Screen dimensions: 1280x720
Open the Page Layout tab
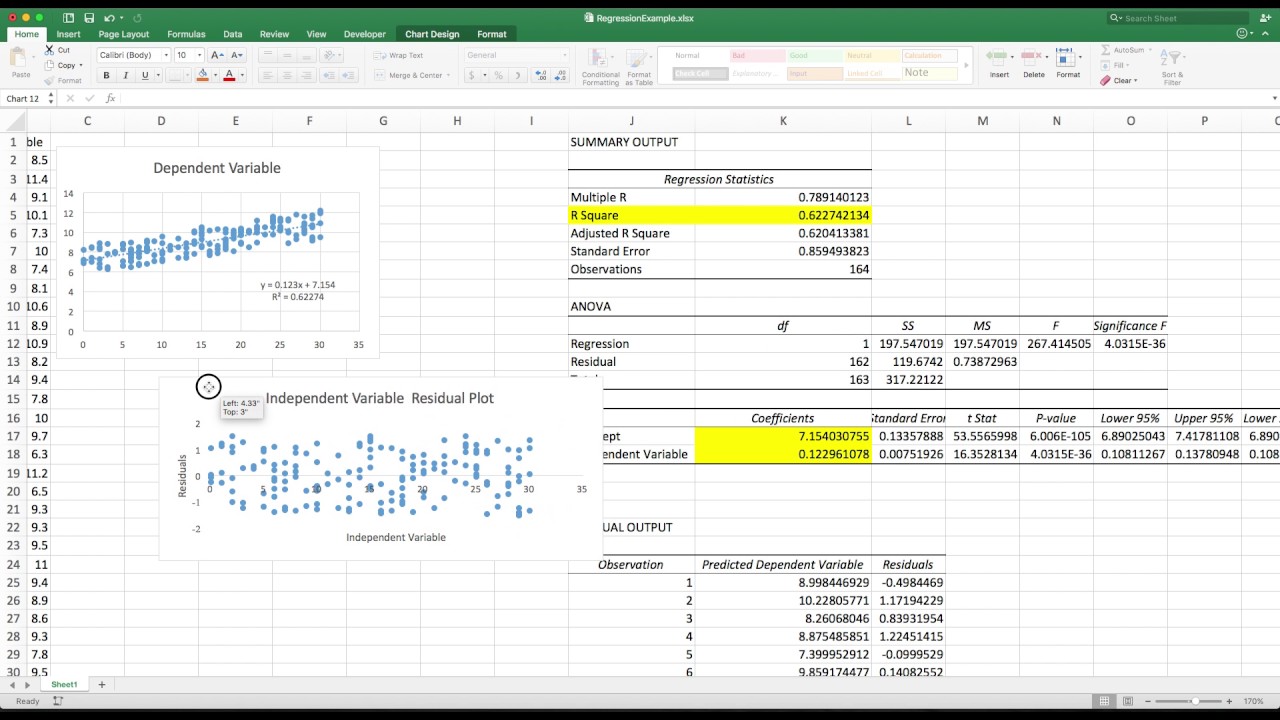(x=124, y=34)
